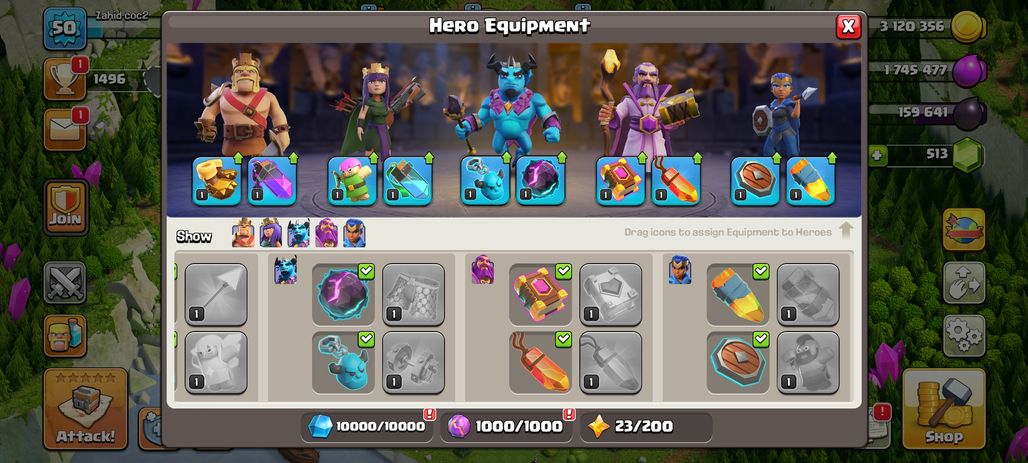Image resolution: width=1028 pixels, height=463 pixels.
Task: Choose the Rocket Spear equipment in list
Action: 738,295
